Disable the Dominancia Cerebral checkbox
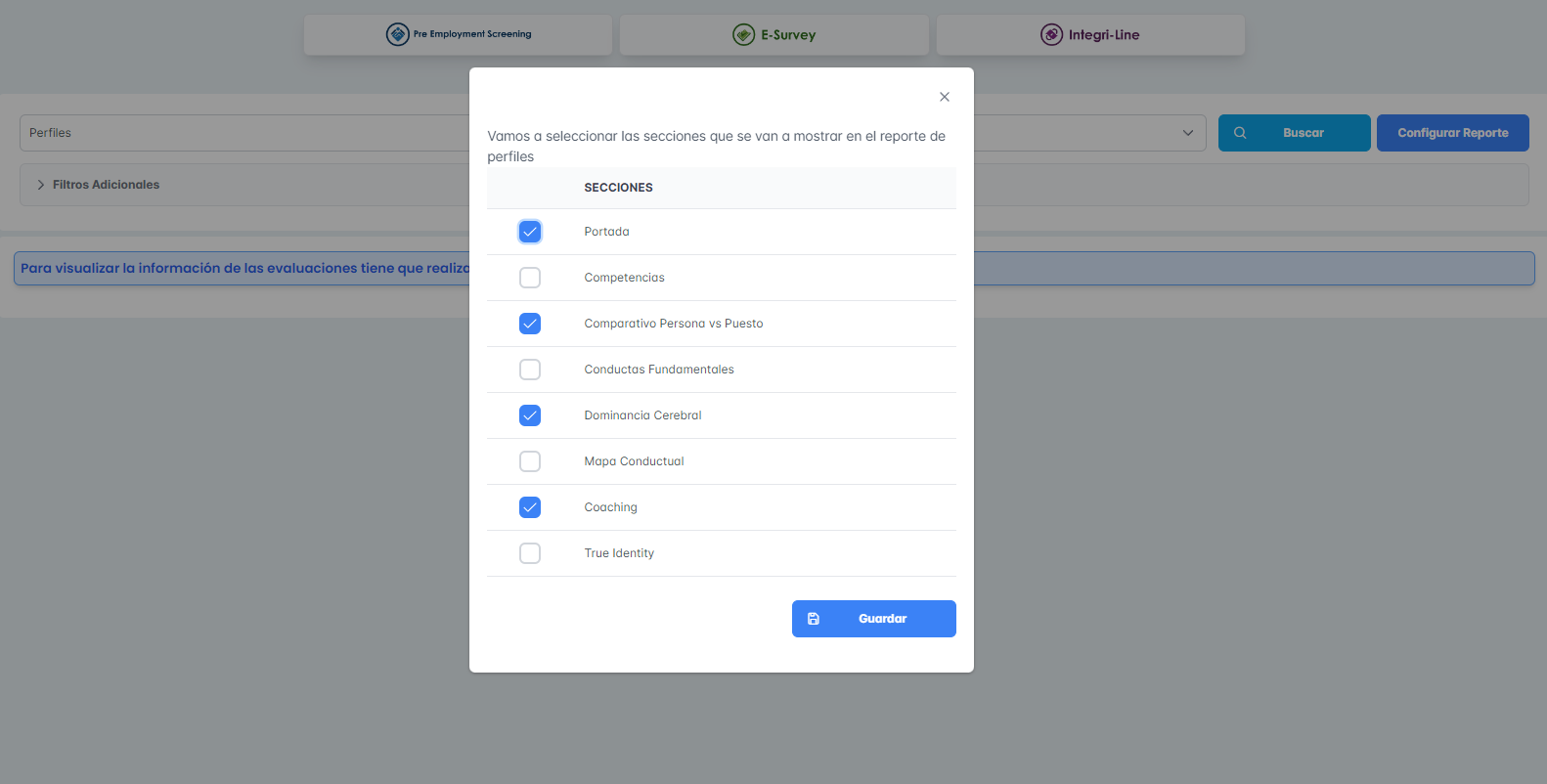This screenshot has height=784, width=1547. [x=530, y=415]
